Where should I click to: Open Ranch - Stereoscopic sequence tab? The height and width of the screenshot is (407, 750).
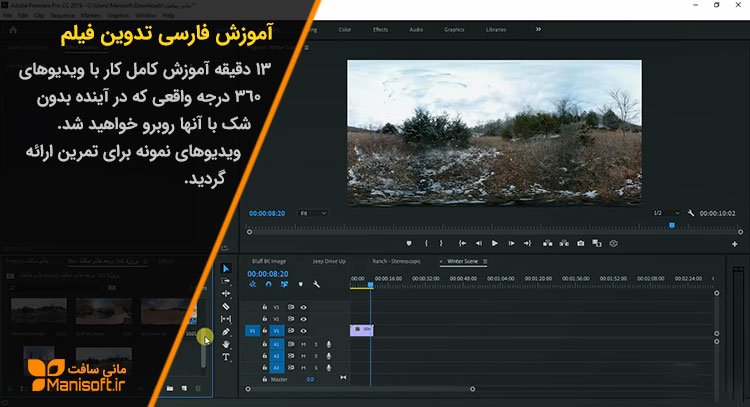[x=397, y=262]
